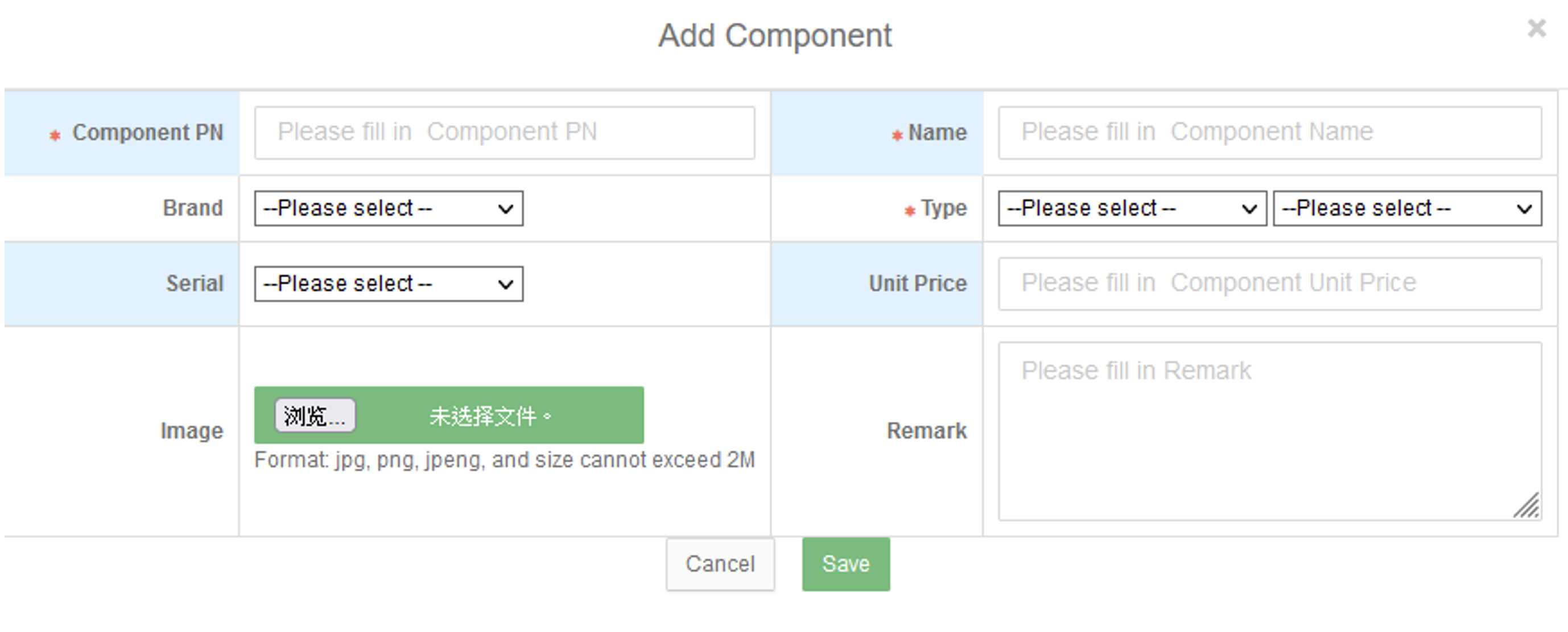Open the Brand dropdown
1568x632 pixels.
click(x=389, y=208)
